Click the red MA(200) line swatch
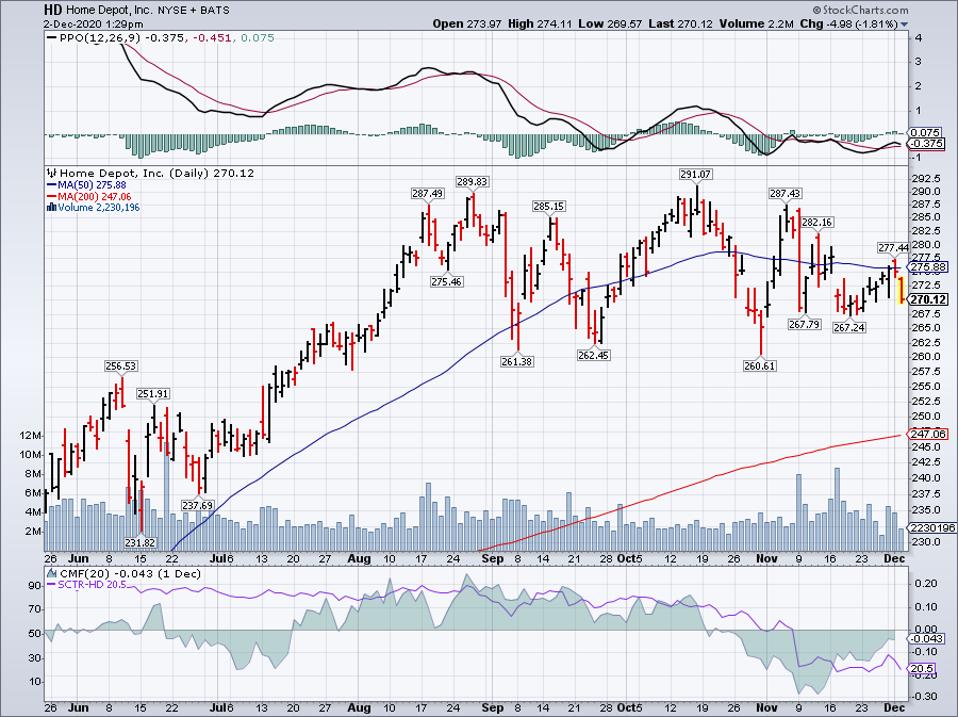958x717 pixels. tap(52, 197)
